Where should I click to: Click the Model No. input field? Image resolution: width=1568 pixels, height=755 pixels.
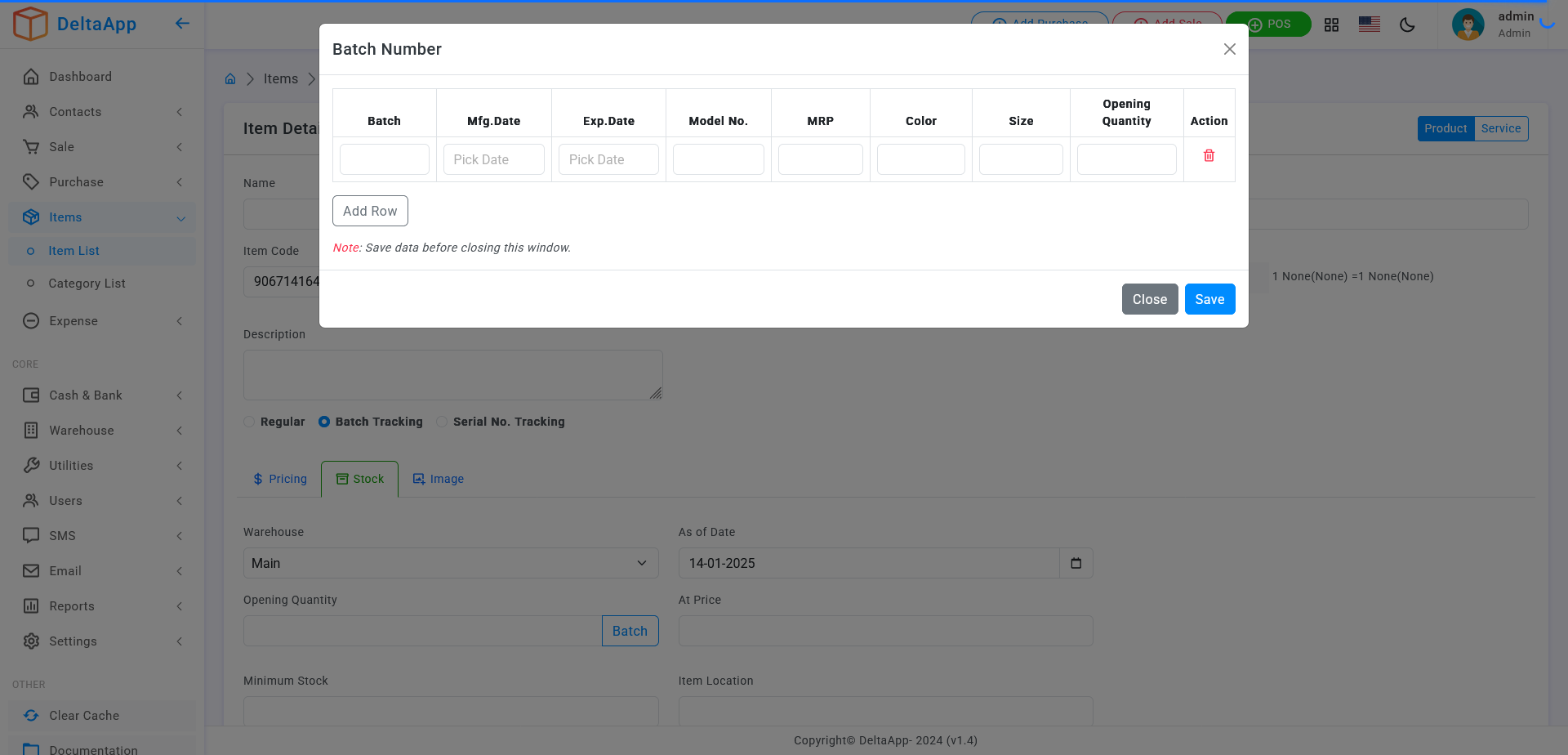point(719,159)
